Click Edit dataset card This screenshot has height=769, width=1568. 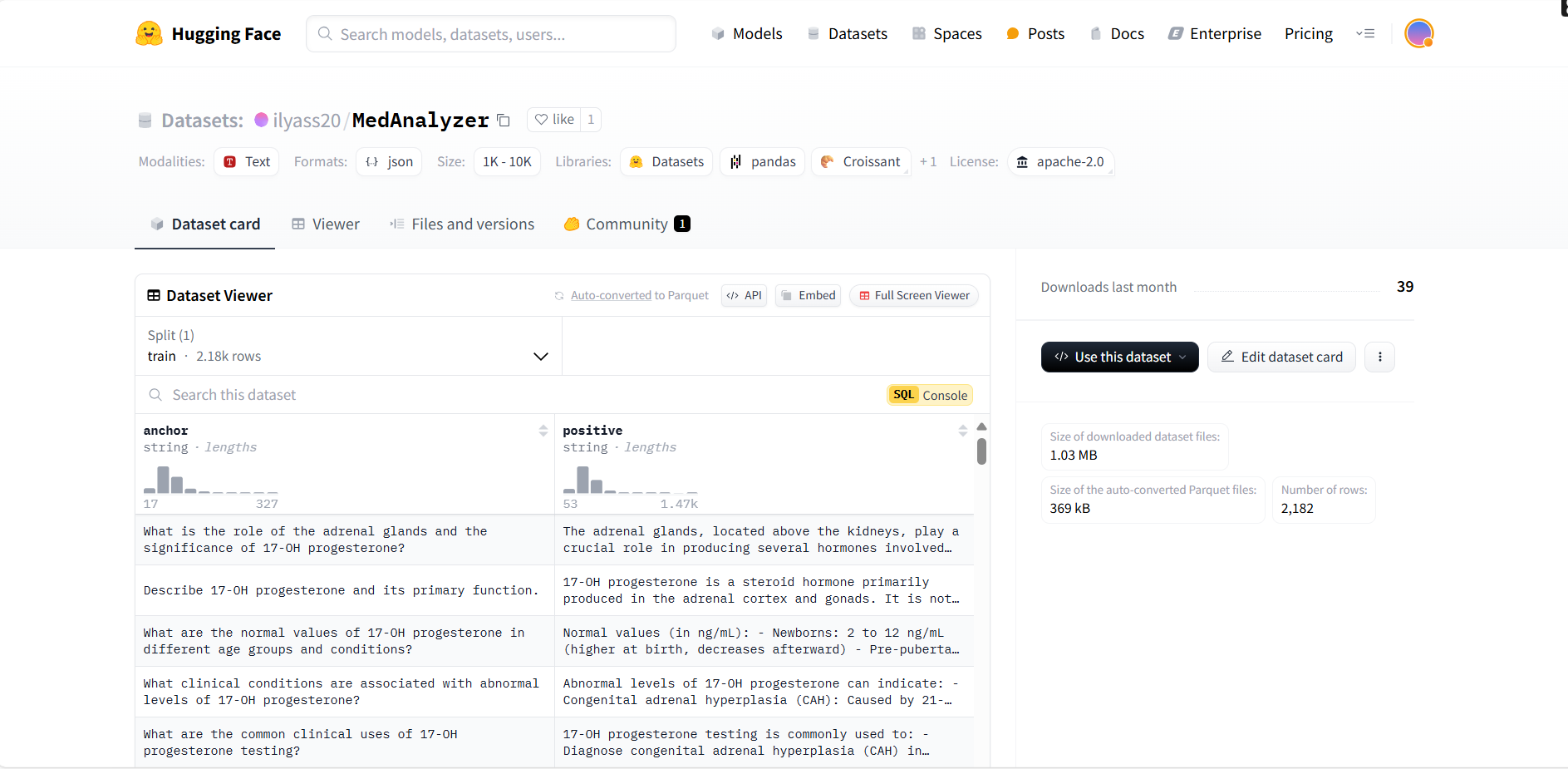tap(1281, 357)
